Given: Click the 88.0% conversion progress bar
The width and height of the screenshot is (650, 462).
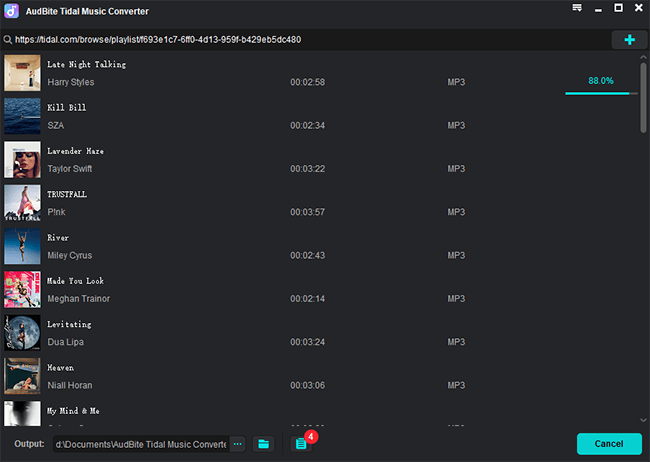Looking at the screenshot, I should click(x=600, y=93).
